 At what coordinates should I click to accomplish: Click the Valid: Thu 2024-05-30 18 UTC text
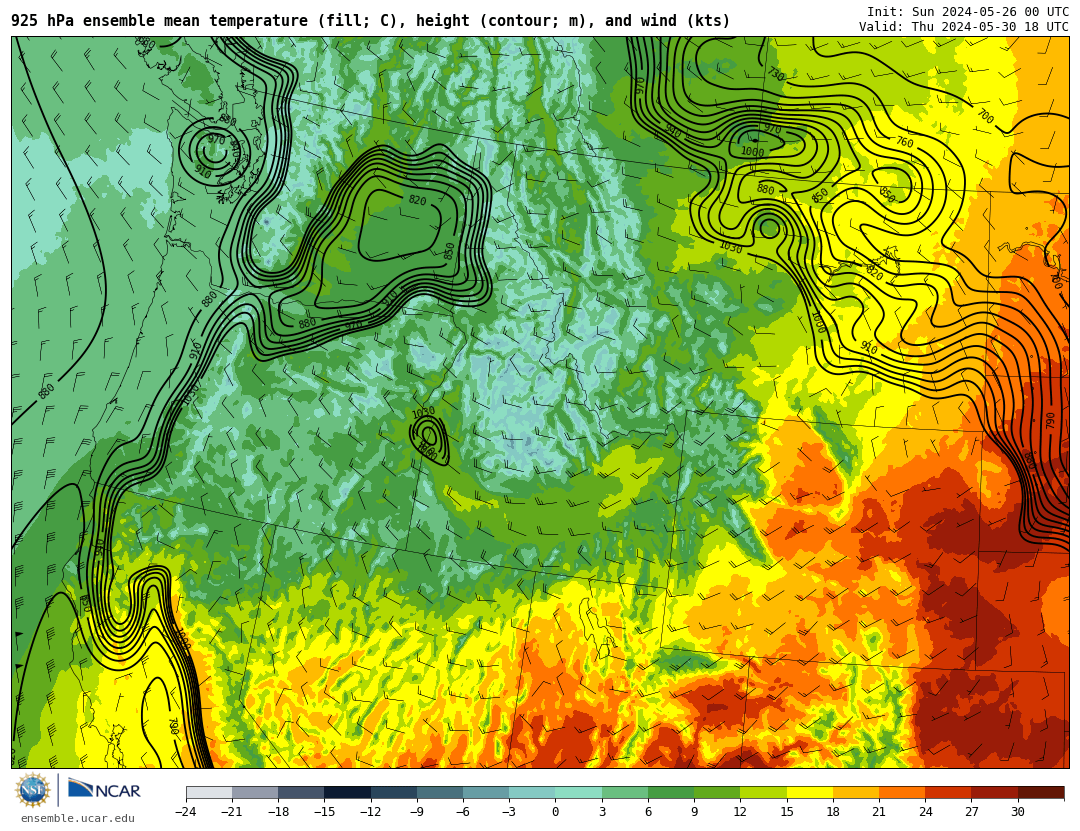[964, 27]
